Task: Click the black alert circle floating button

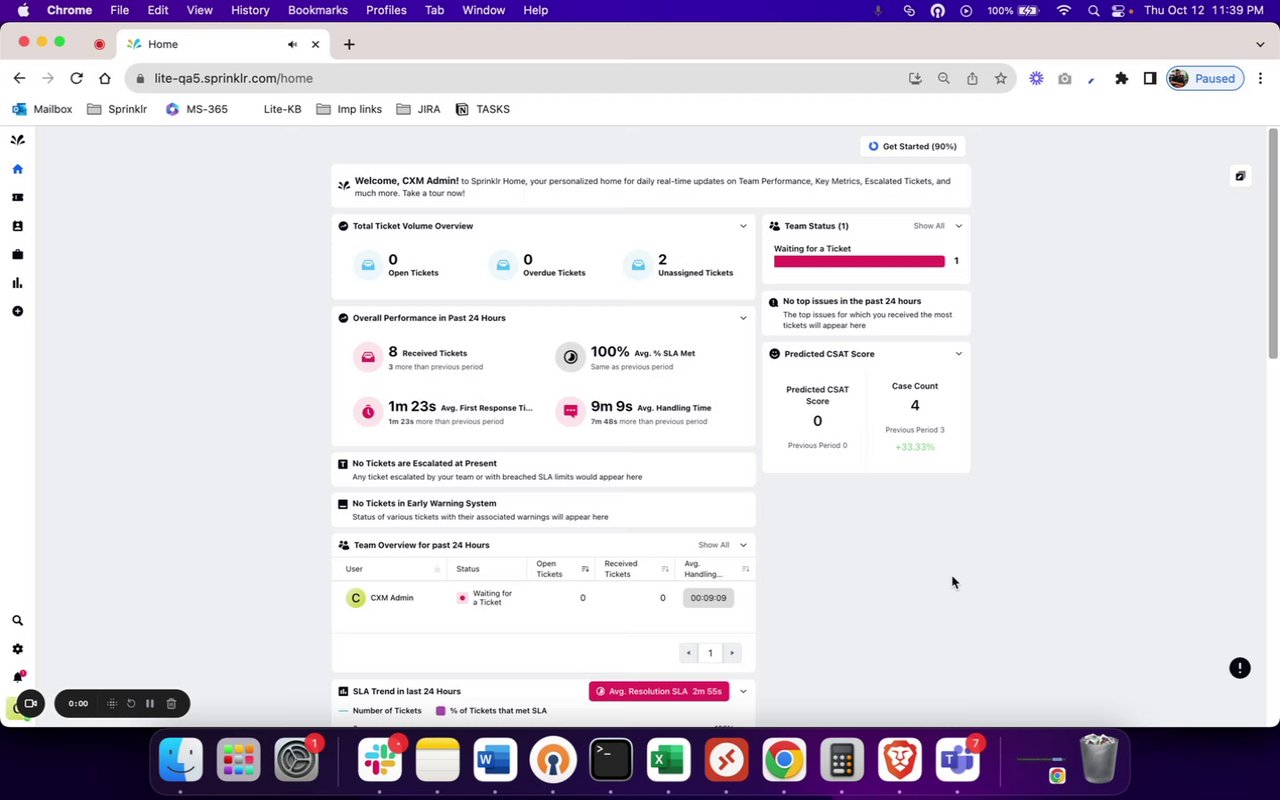Action: click(x=1240, y=668)
